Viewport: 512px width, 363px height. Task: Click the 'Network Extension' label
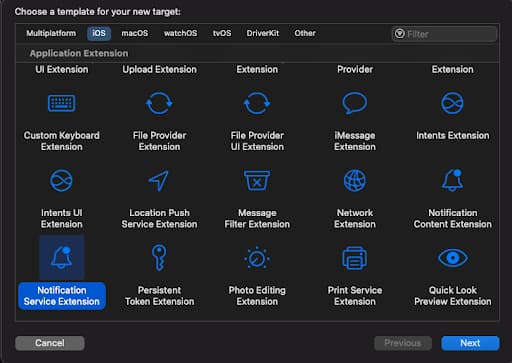[355, 218]
